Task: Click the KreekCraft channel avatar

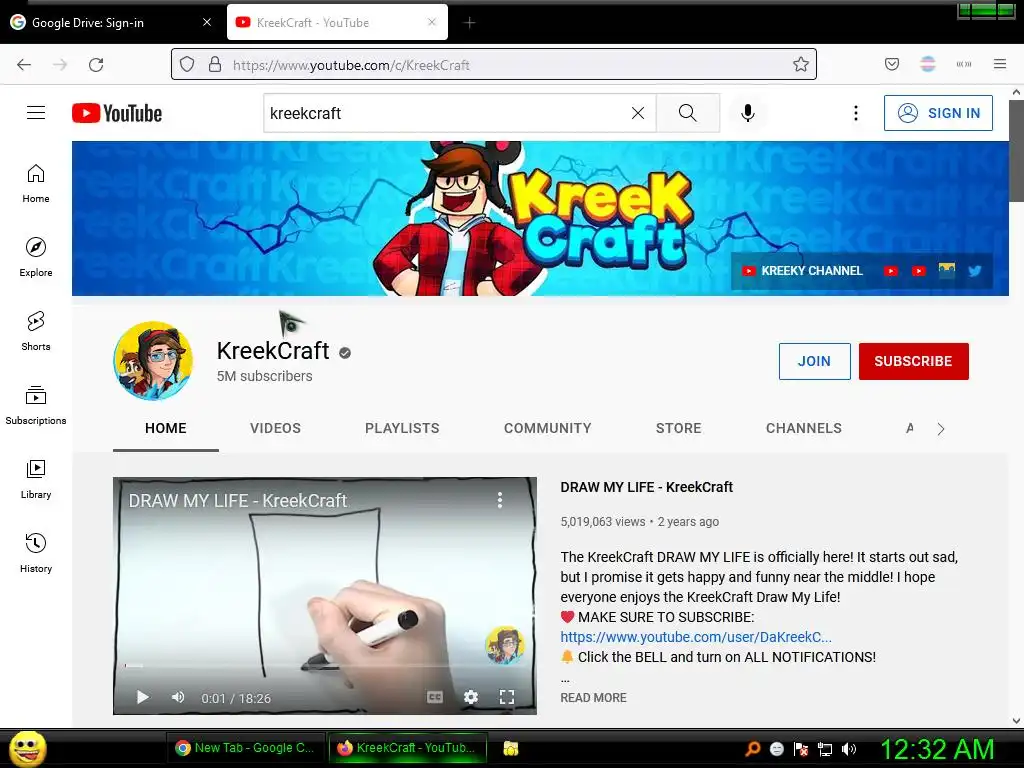Action: 153,360
